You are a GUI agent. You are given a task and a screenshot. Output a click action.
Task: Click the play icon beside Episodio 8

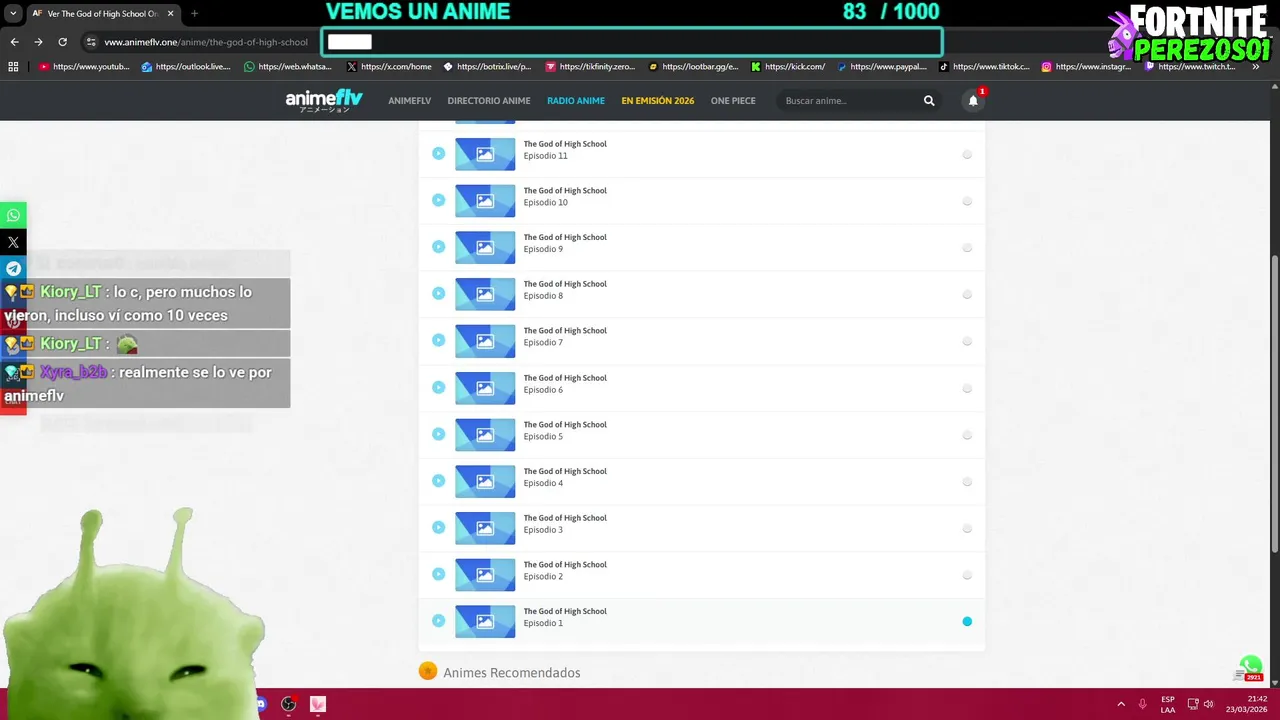438,293
